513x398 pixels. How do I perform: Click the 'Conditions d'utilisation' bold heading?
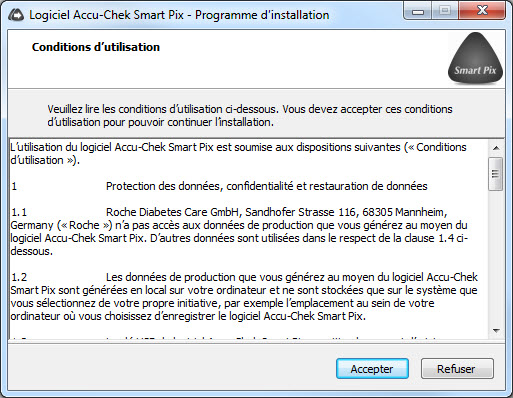pos(96,47)
